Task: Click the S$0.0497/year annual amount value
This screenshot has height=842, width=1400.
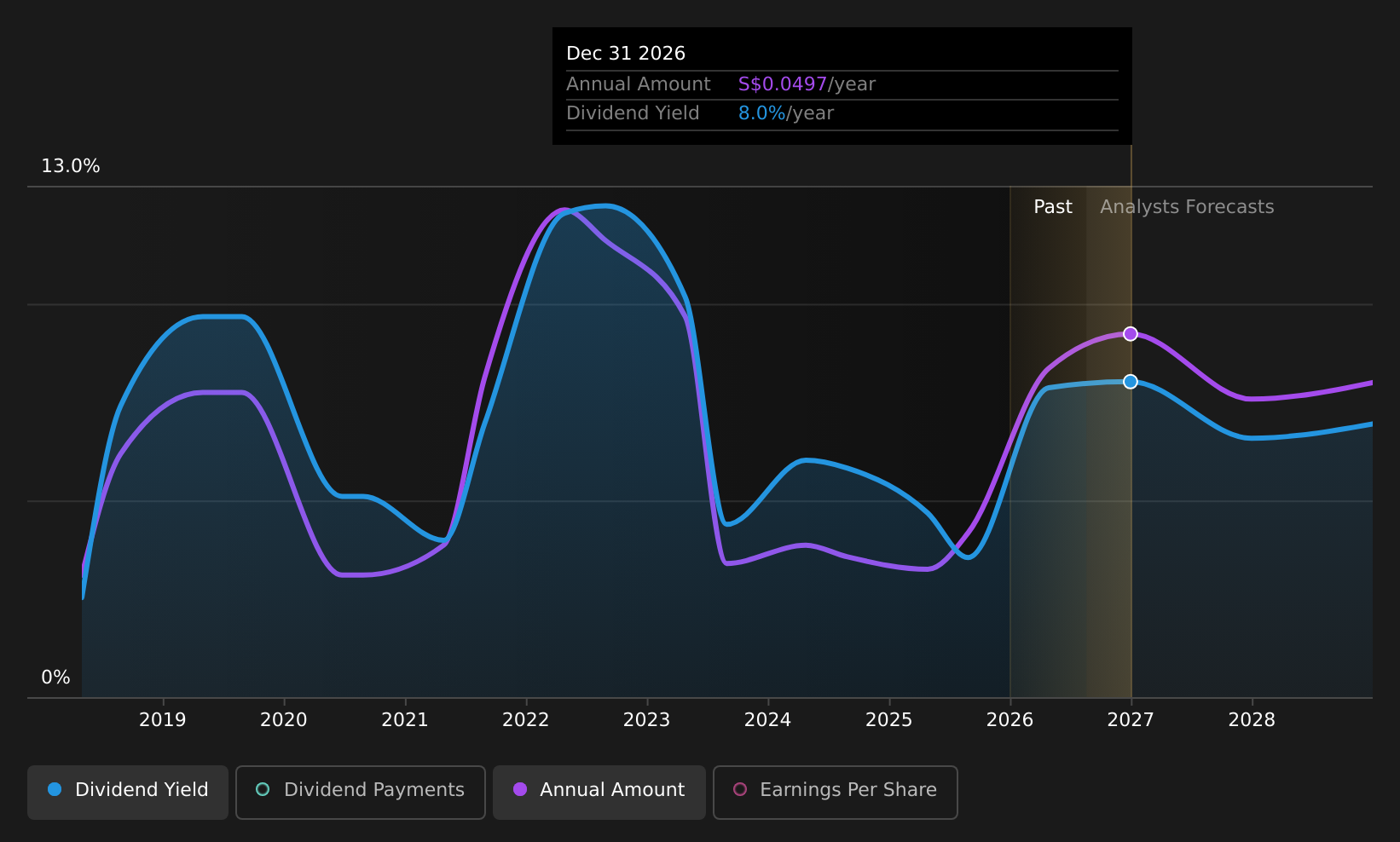Action: click(x=807, y=84)
